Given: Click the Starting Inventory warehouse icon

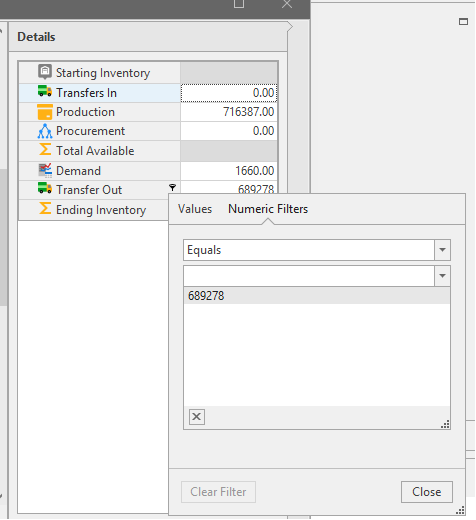Looking at the screenshot, I should point(45,72).
